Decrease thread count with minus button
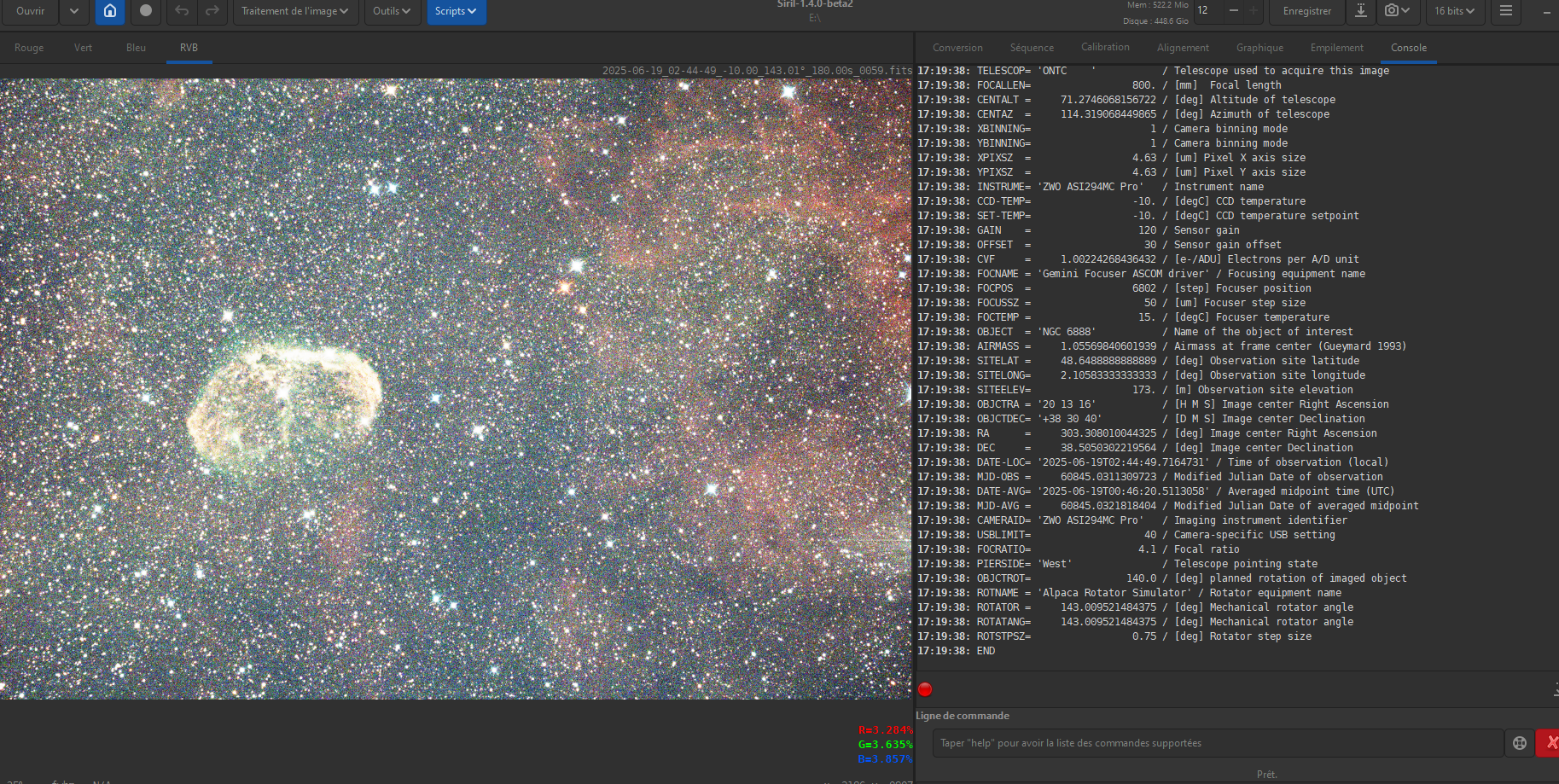The height and width of the screenshot is (784, 1559). point(1234,11)
